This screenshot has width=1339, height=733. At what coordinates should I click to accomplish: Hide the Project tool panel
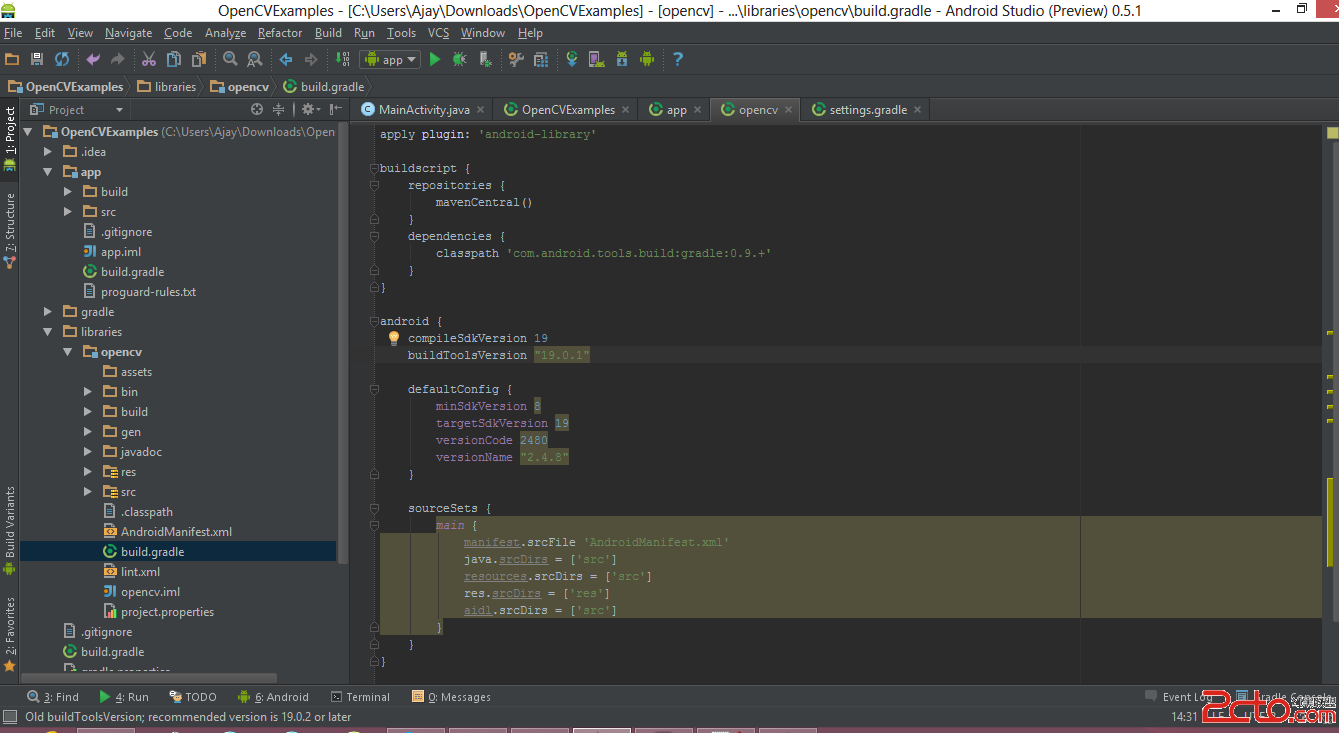334,109
